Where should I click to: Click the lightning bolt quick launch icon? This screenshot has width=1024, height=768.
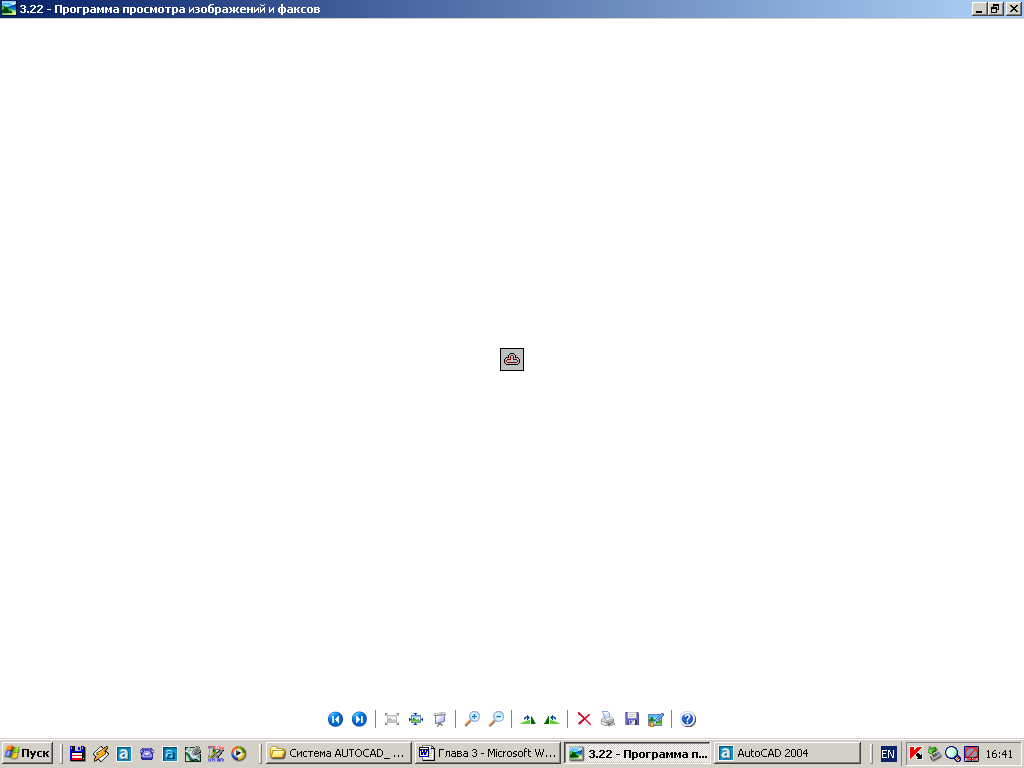[101, 754]
